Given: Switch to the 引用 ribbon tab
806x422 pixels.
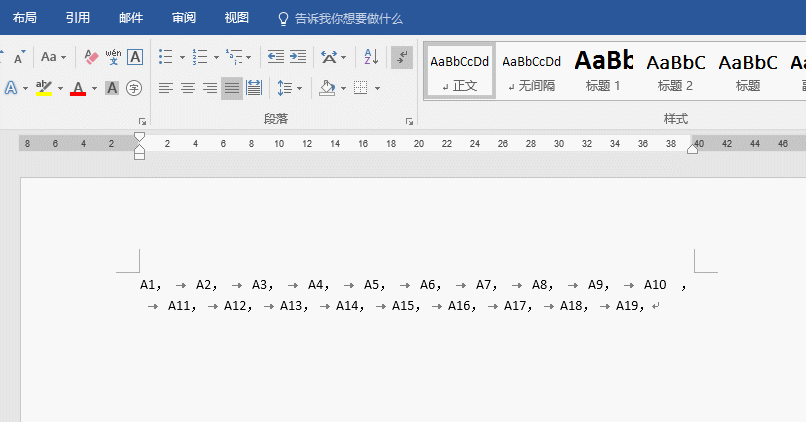Looking at the screenshot, I should pos(78,18).
